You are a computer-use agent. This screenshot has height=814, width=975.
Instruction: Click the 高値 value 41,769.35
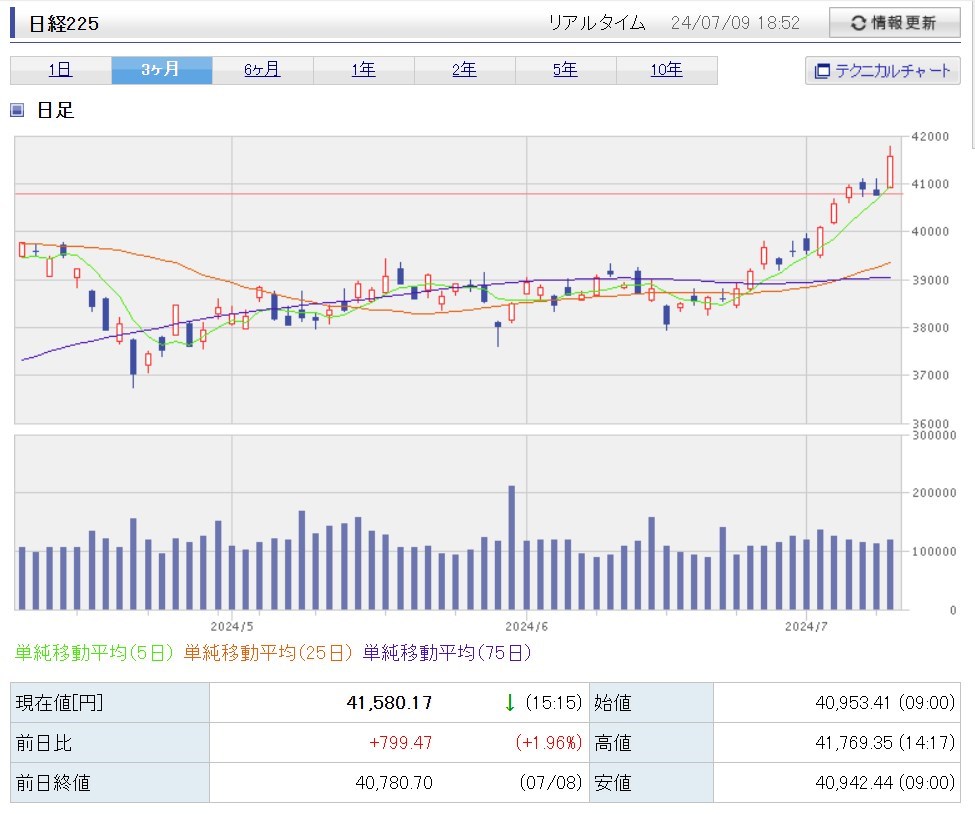pyautogui.click(x=852, y=743)
